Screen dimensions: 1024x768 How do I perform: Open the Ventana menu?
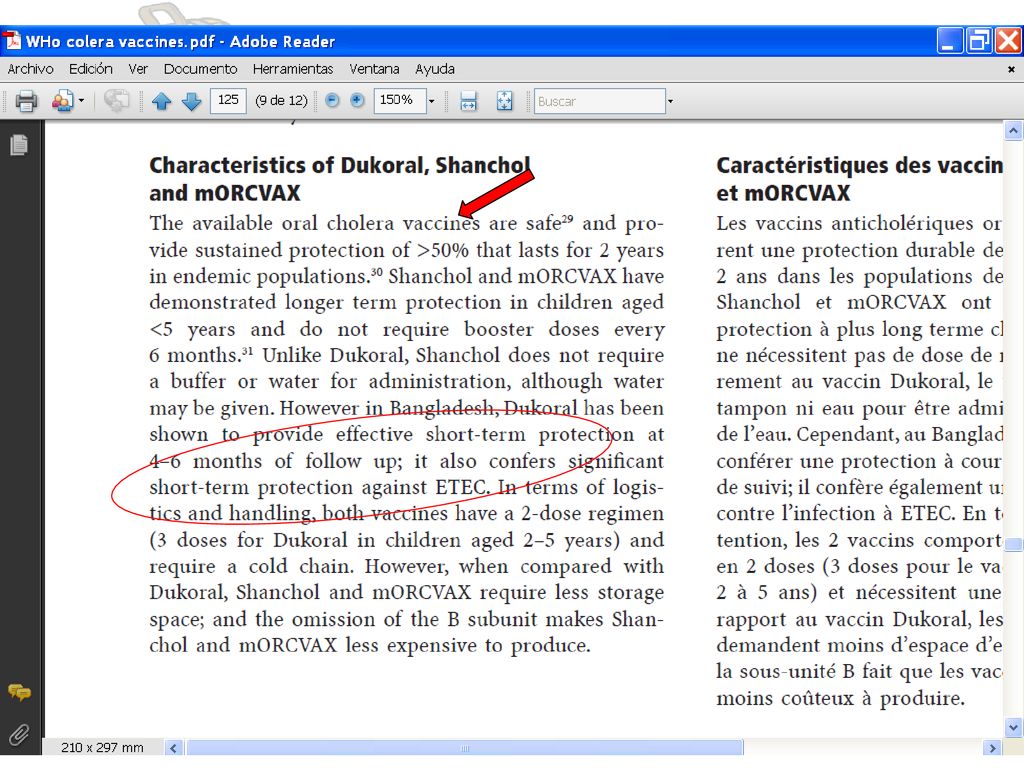pos(374,69)
